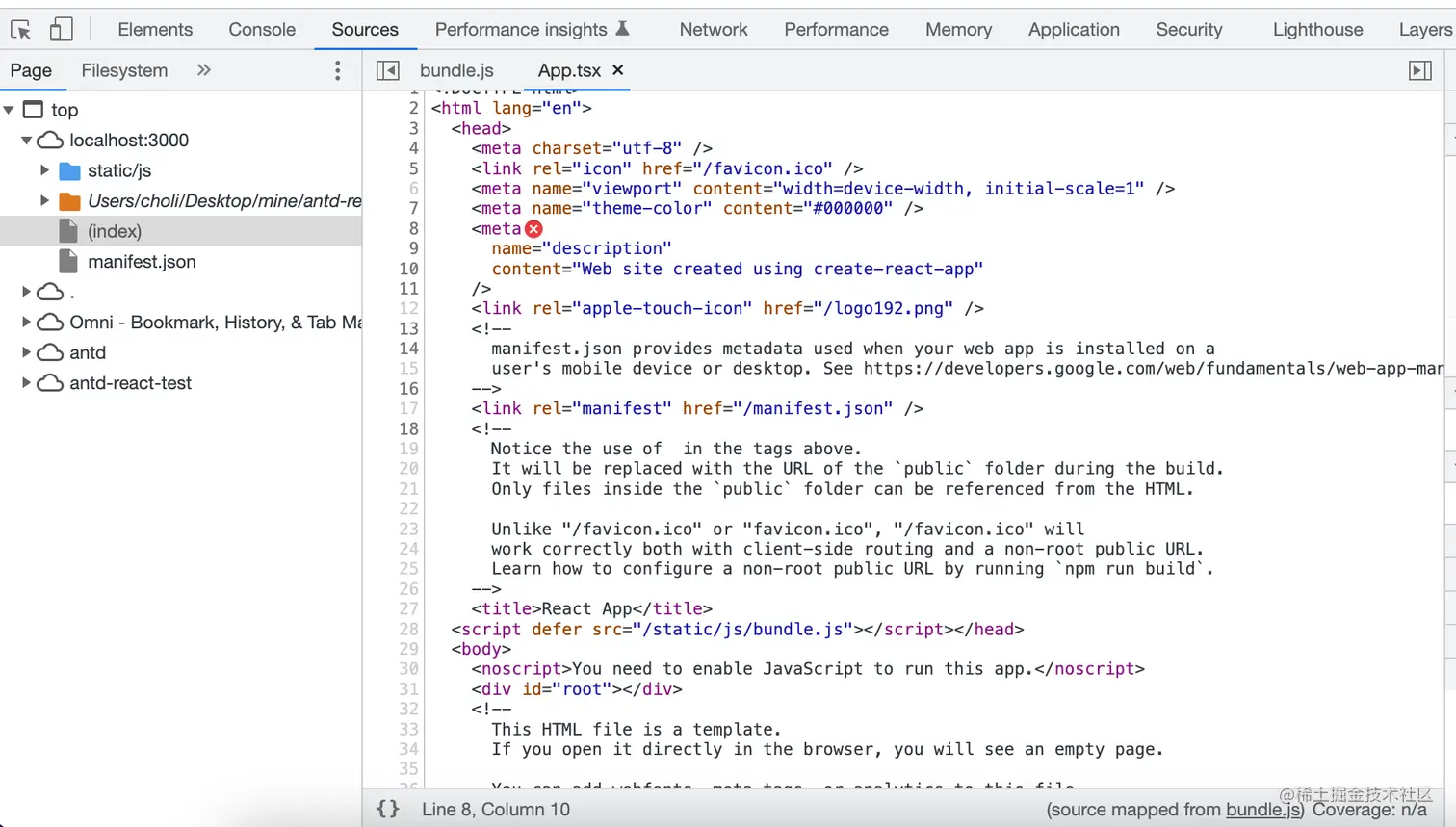The height and width of the screenshot is (827, 1456).
Task: Switch to the Network tab
Action: 714,30
